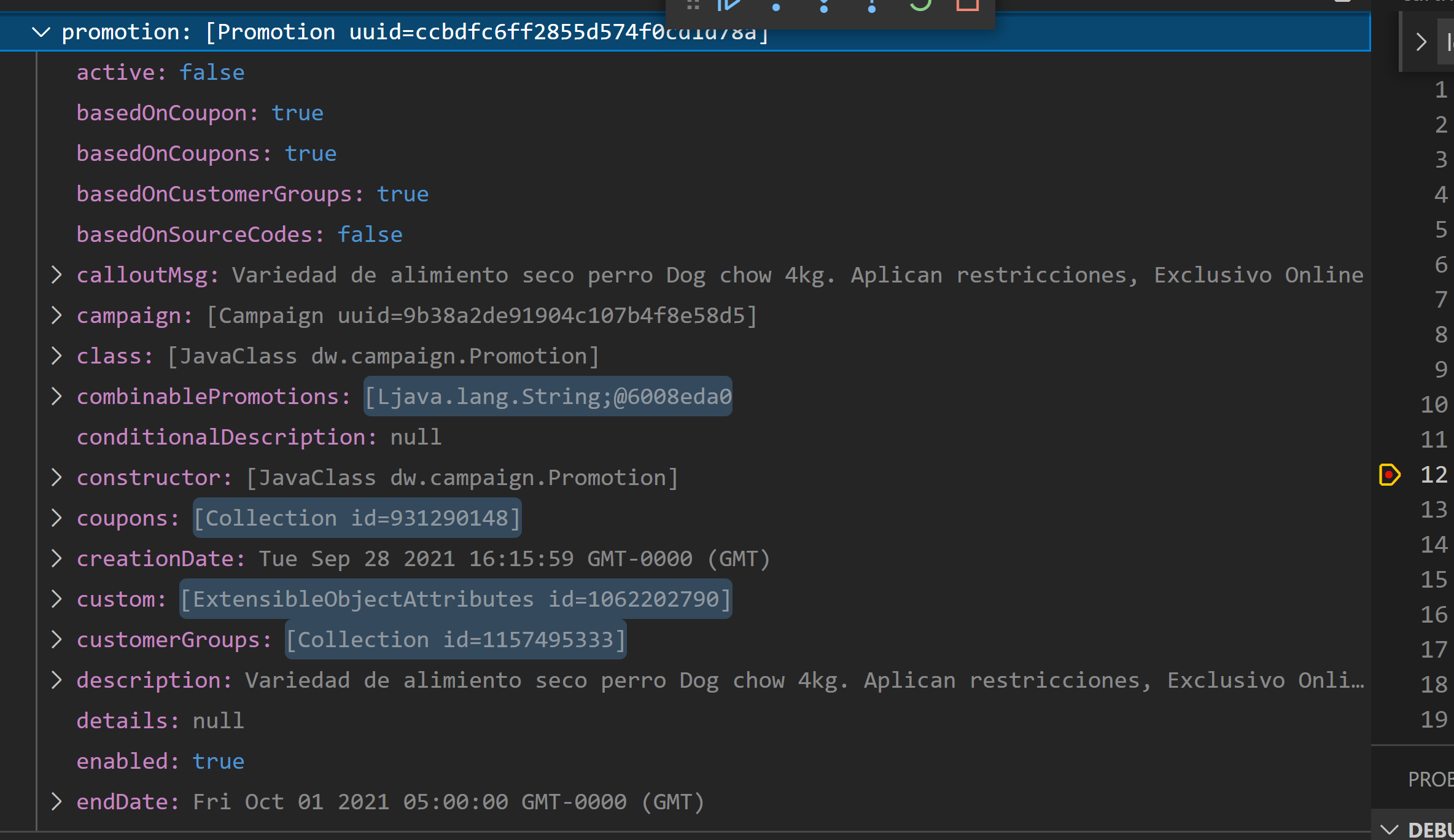Click editor line number 19
1454x840 pixels.
[1434, 720]
